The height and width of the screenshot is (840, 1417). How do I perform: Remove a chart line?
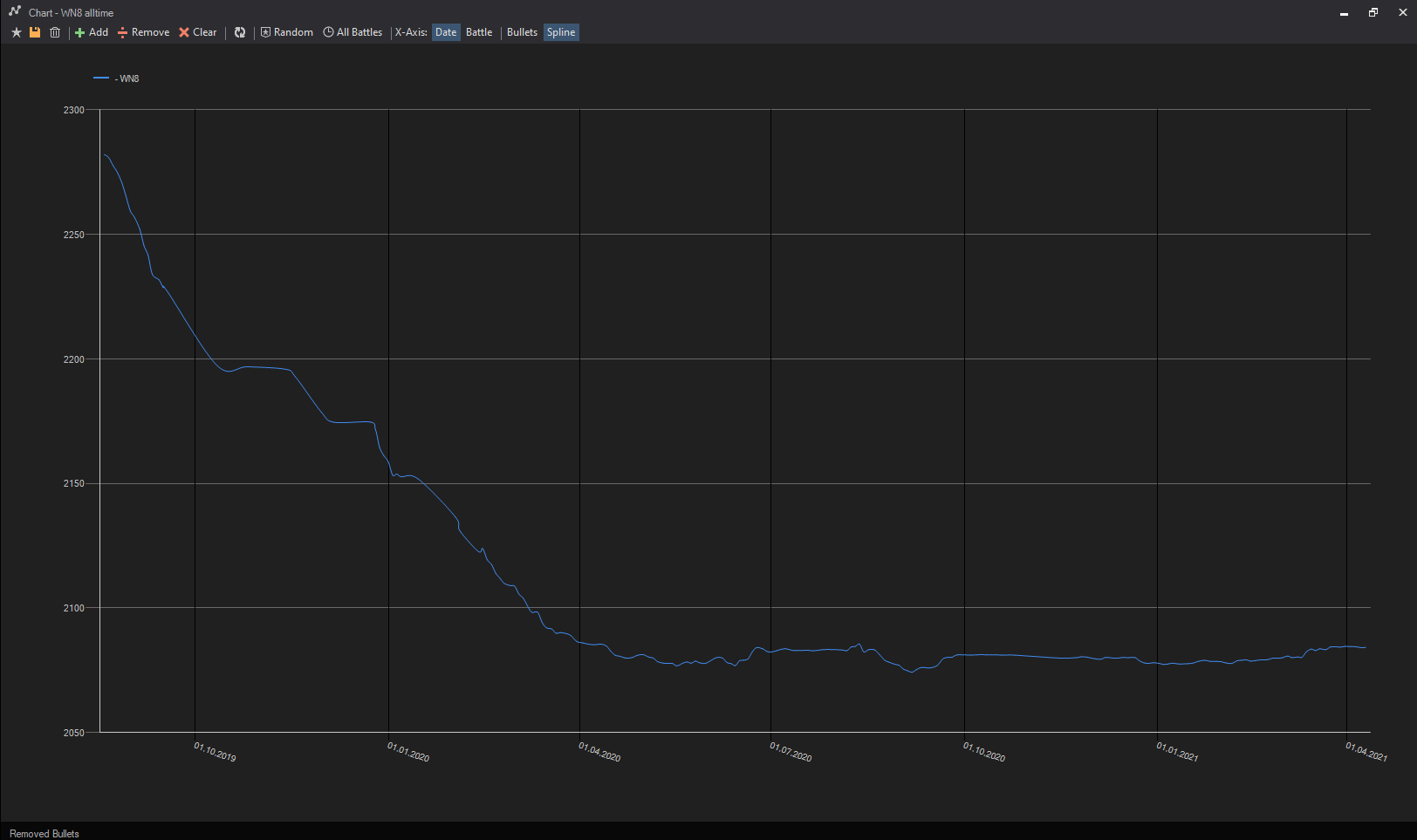(144, 32)
